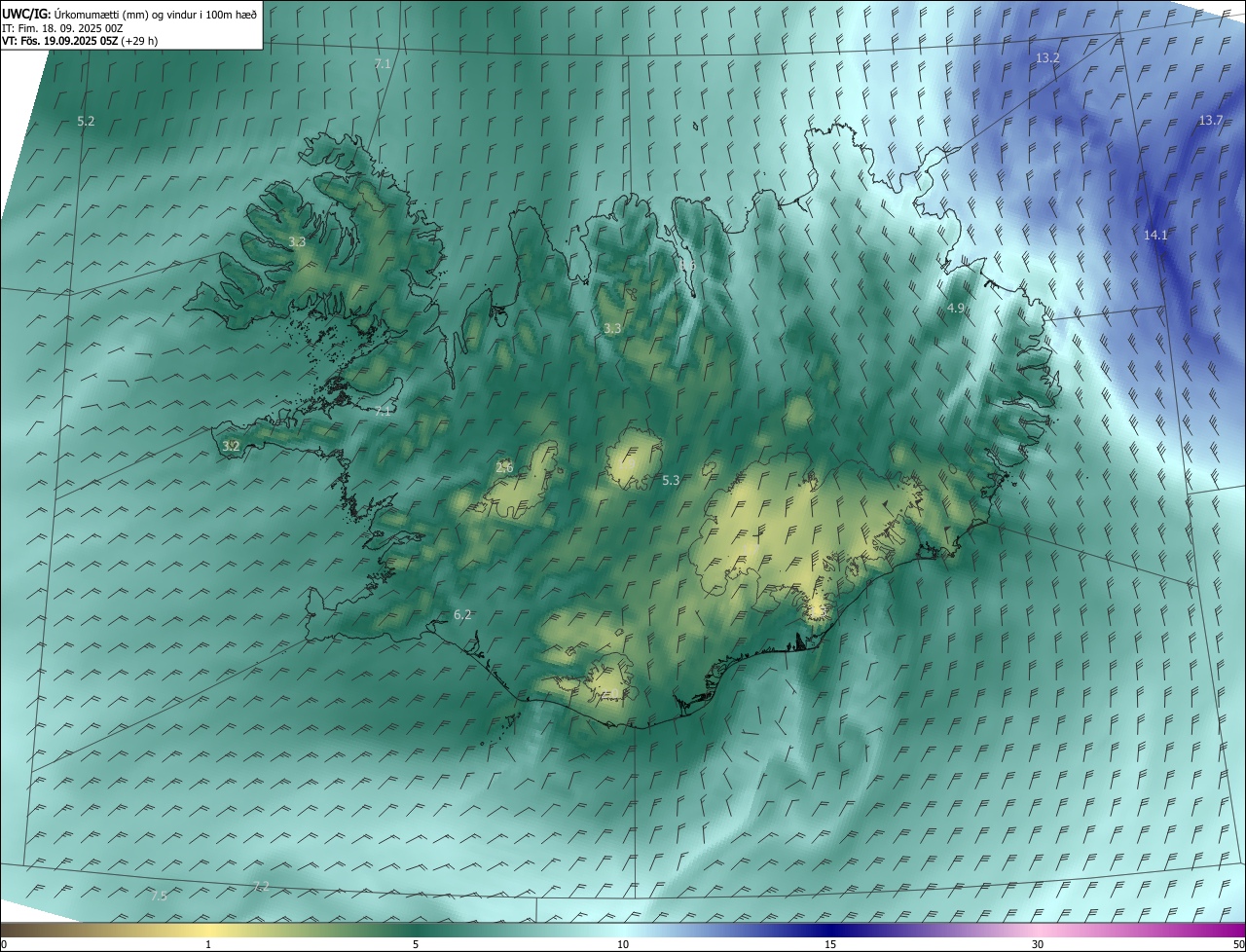The width and height of the screenshot is (1246, 952).
Task: Click the colour scale label 0
Action: point(4,945)
